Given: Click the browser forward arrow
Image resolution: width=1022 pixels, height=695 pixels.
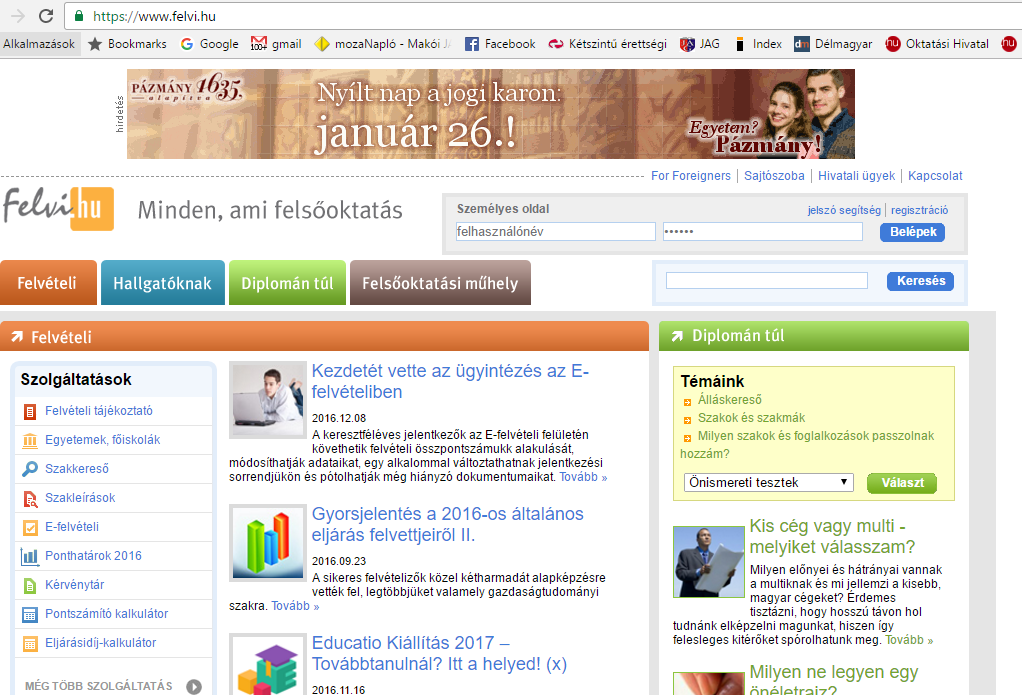Looking at the screenshot, I should [18, 16].
